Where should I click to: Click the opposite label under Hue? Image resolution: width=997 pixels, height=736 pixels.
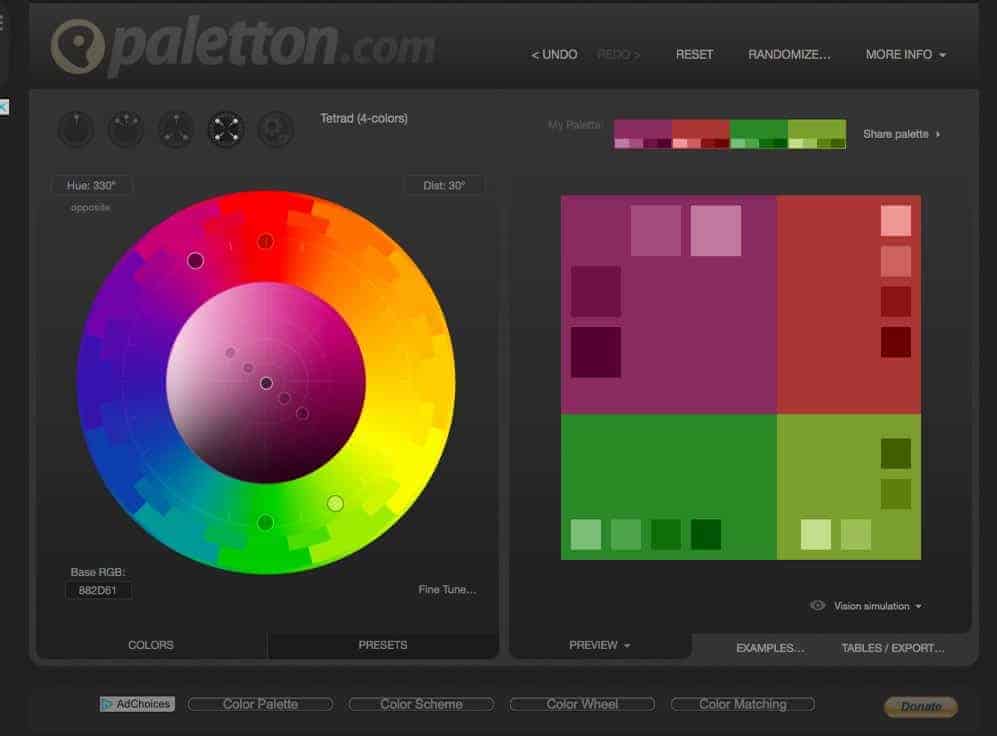[x=90, y=207]
